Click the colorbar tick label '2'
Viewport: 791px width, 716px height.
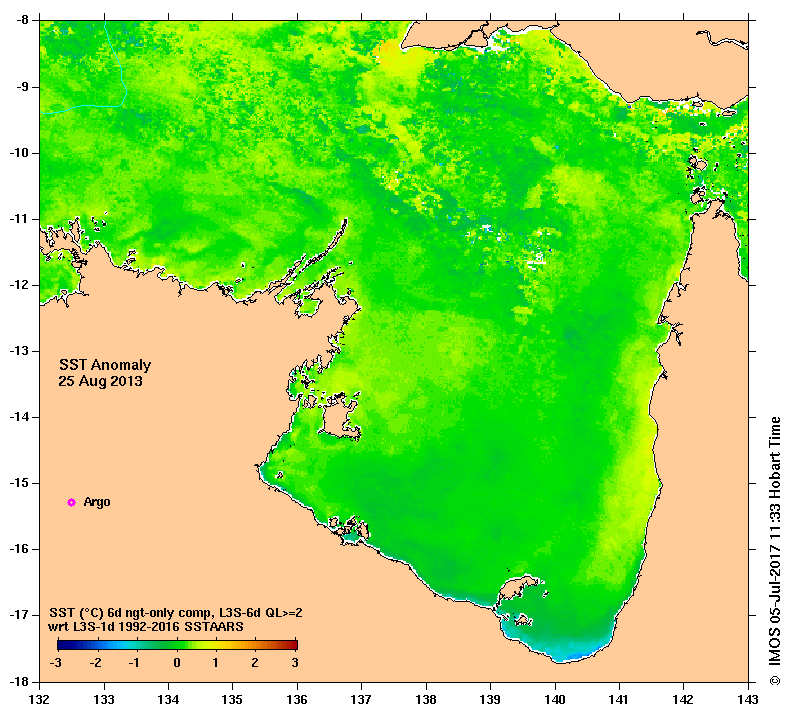255,663
